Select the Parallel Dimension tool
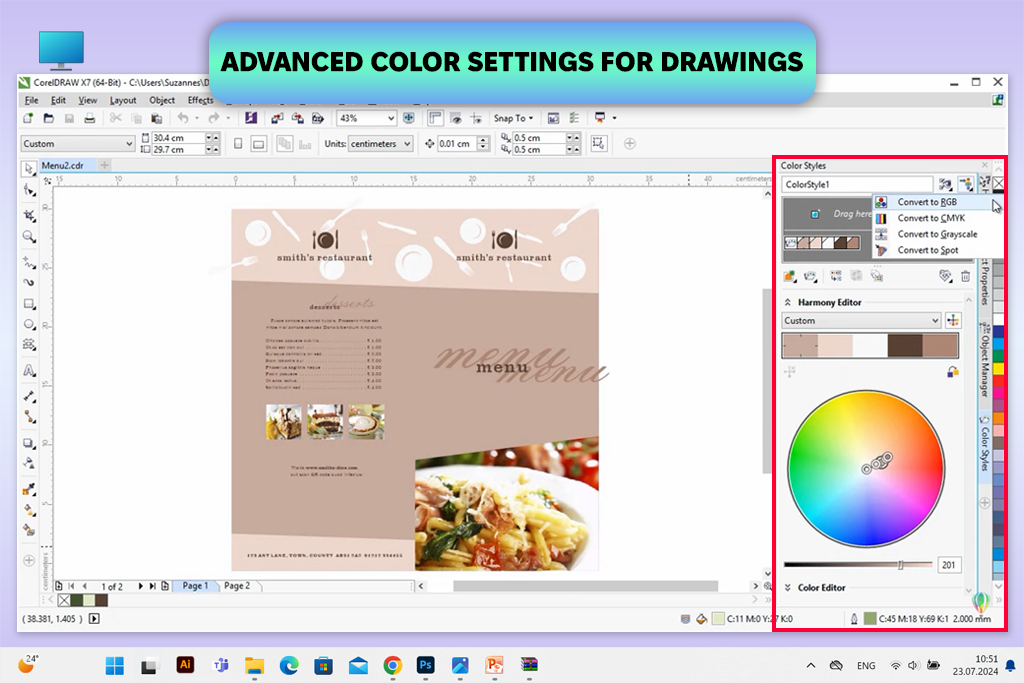The height and width of the screenshot is (683, 1024). point(29,396)
